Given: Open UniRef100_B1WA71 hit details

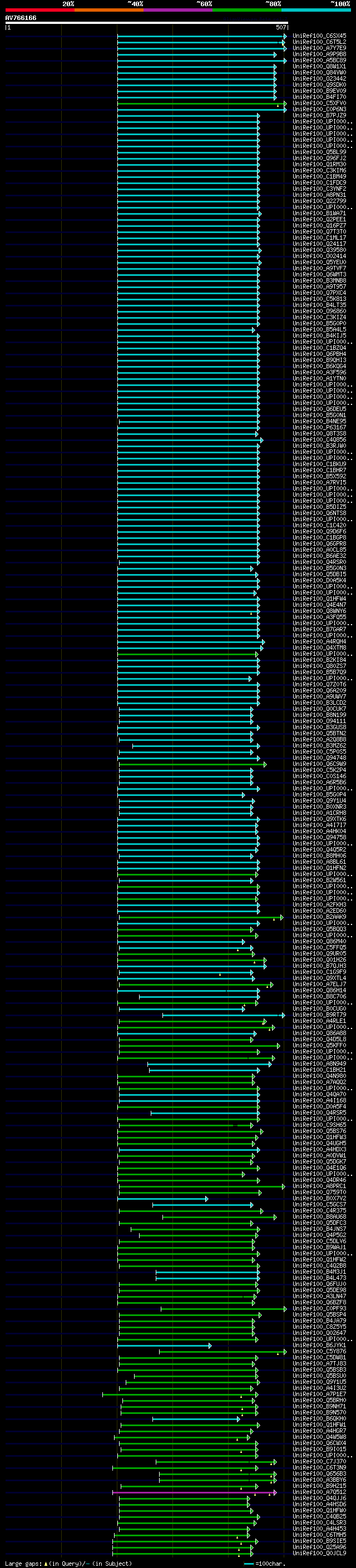Looking at the screenshot, I should [x=319, y=214].
